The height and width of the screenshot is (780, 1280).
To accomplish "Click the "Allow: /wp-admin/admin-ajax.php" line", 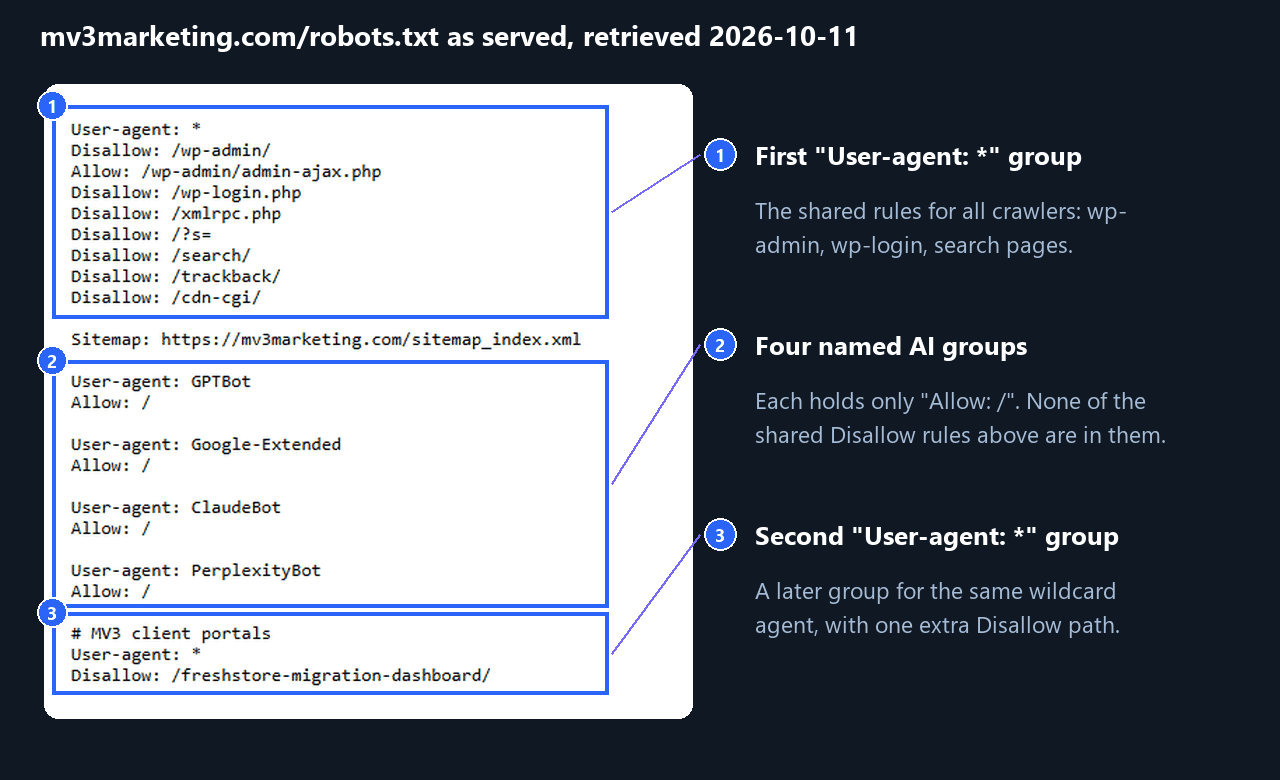I will click(x=226, y=171).
